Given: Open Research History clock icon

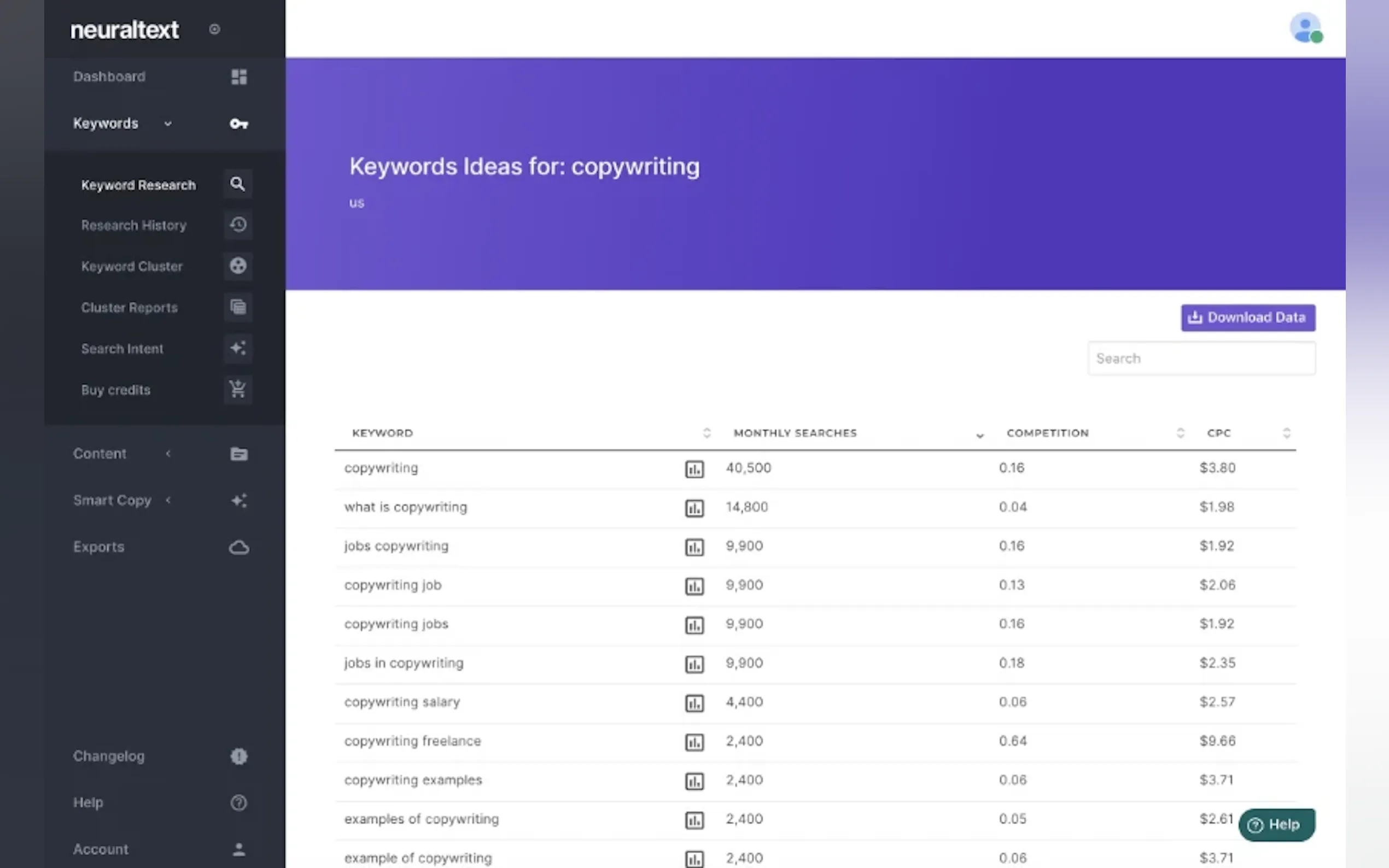Looking at the screenshot, I should tap(238, 225).
